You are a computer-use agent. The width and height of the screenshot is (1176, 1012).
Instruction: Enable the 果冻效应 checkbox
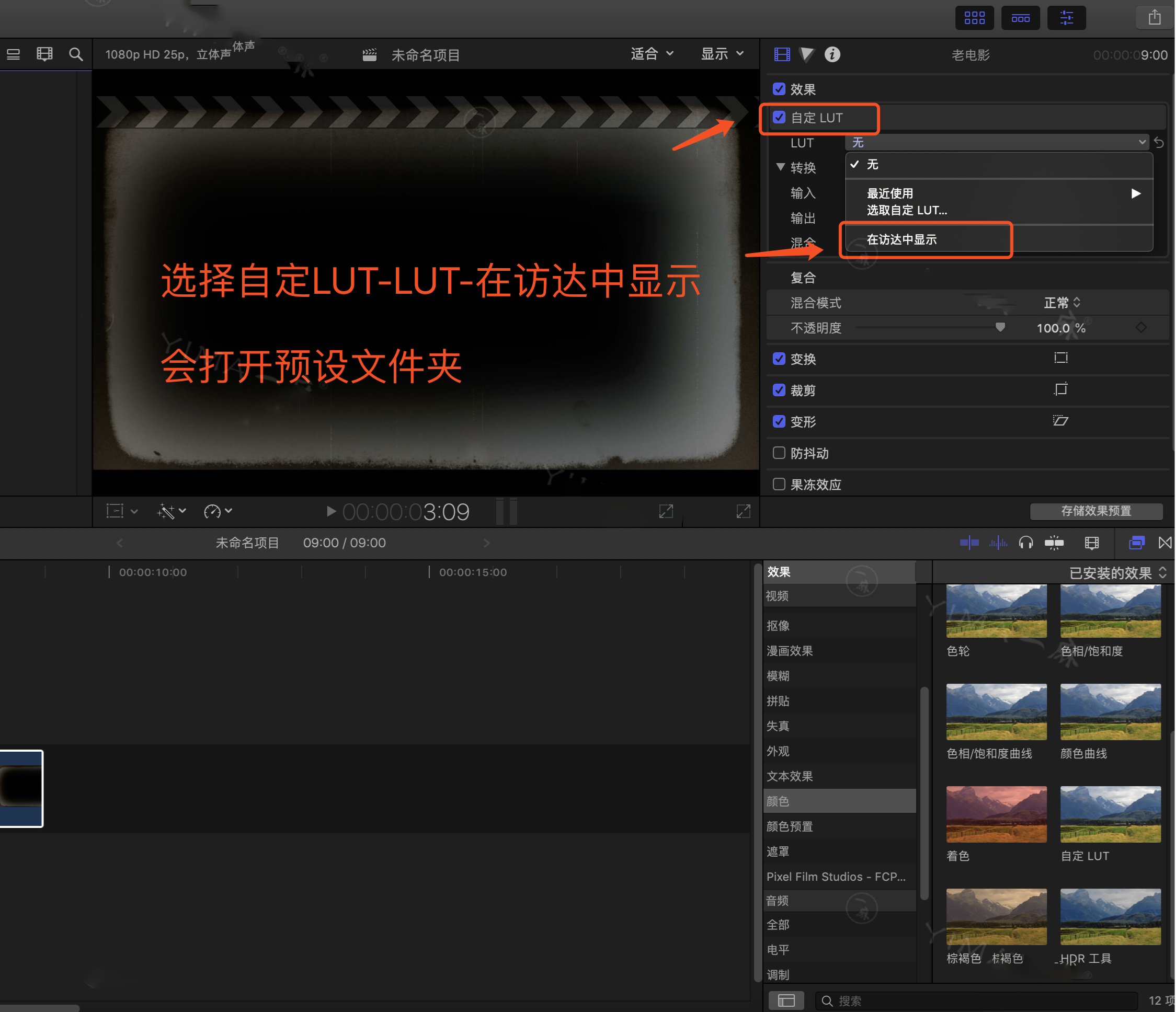click(779, 484)
